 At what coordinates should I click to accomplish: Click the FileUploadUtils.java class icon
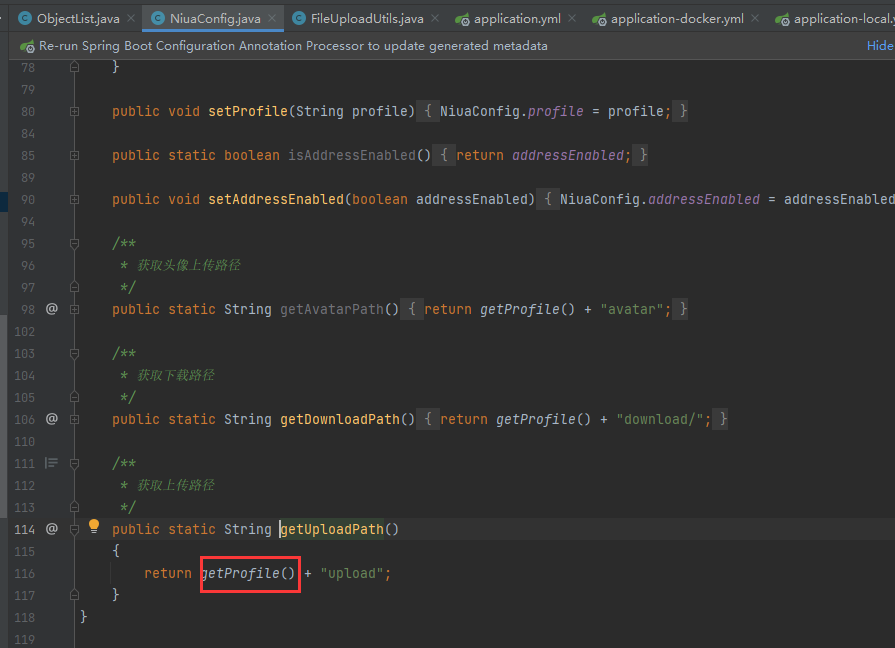coord(299,19)
